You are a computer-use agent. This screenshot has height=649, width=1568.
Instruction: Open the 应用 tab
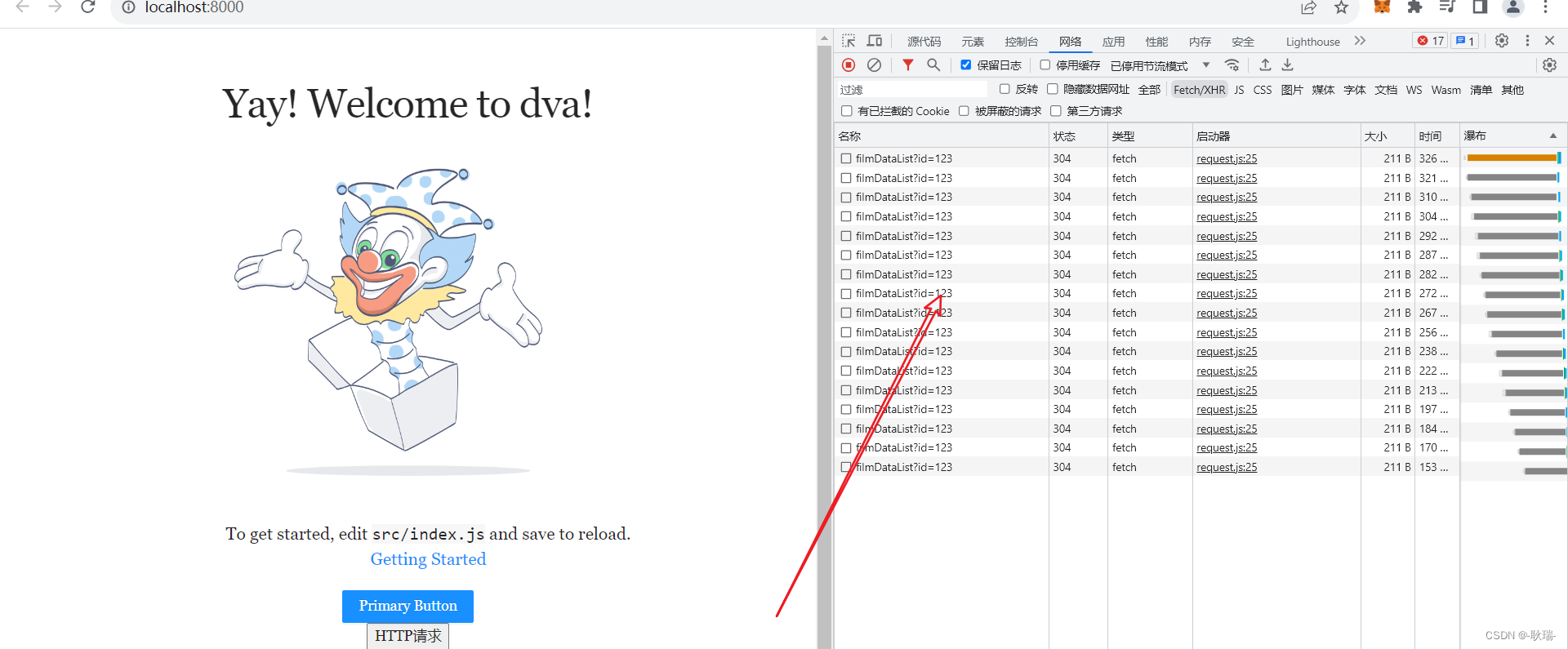1113,42
